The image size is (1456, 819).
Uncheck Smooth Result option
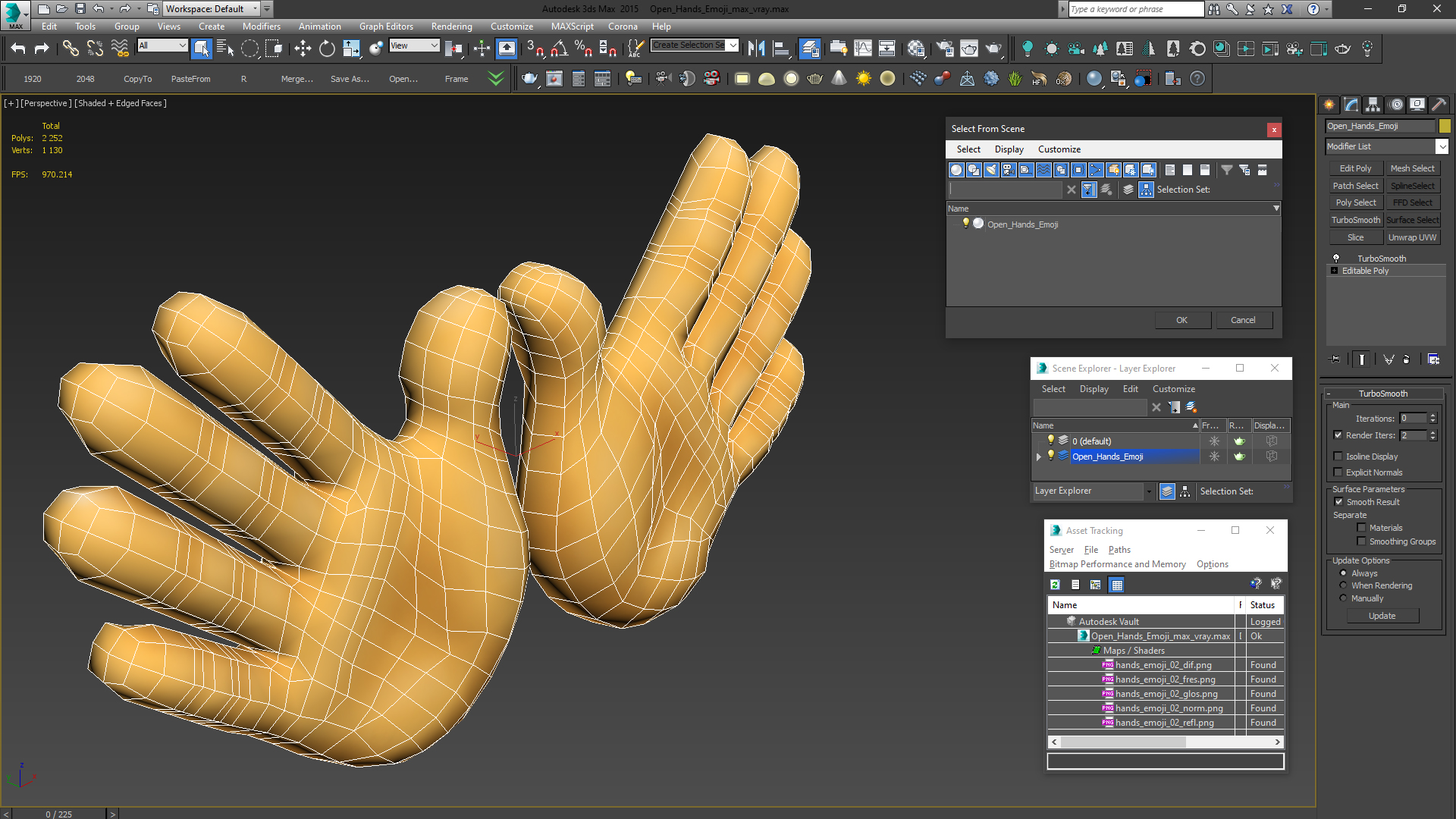[1338, 502]
